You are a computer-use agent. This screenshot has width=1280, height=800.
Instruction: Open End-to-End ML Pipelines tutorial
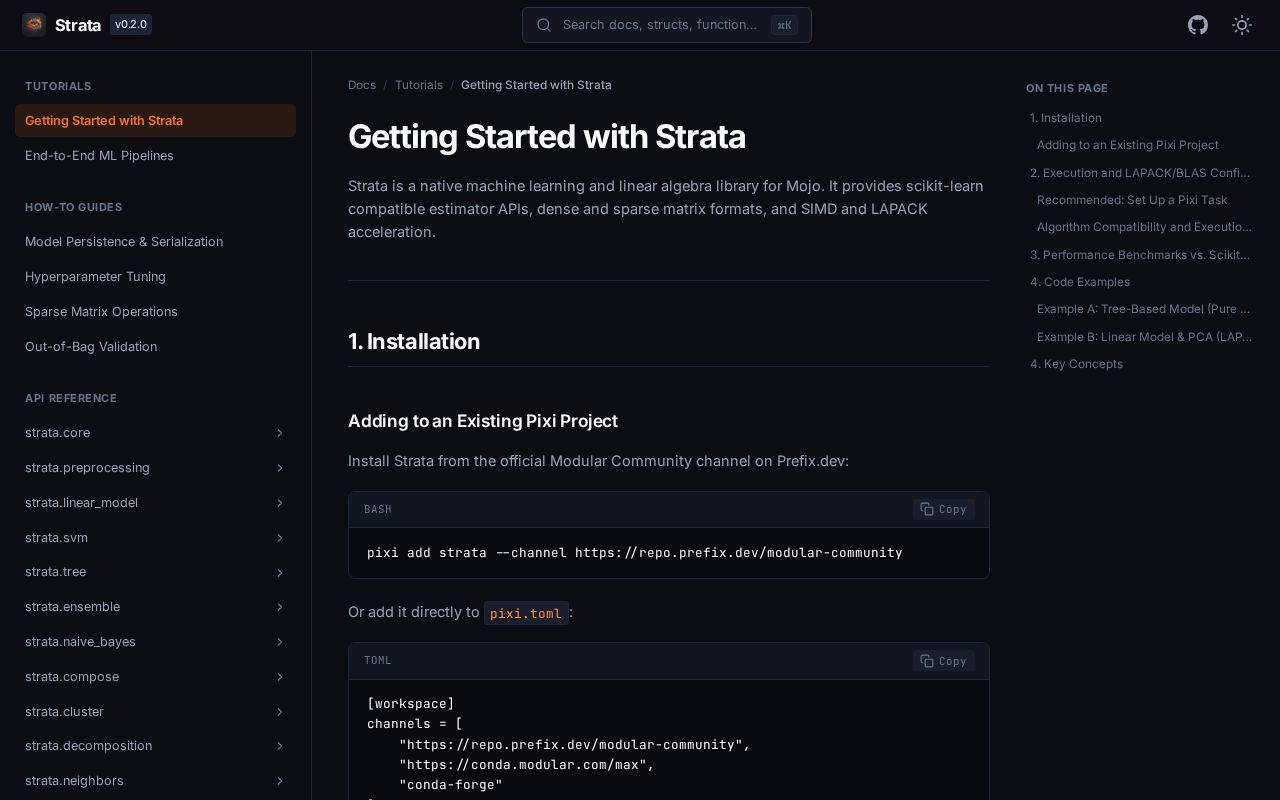155,155
